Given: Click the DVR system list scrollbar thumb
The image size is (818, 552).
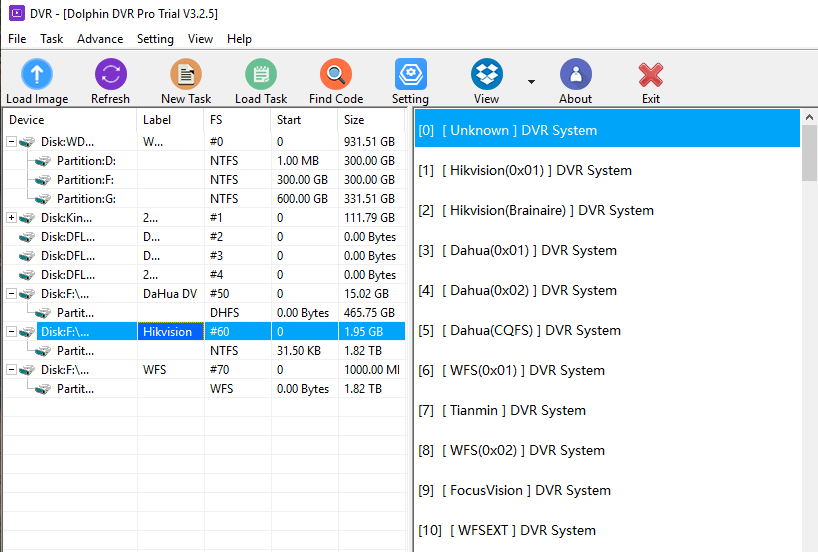Looking at the screenshot, I should point(810,153).
